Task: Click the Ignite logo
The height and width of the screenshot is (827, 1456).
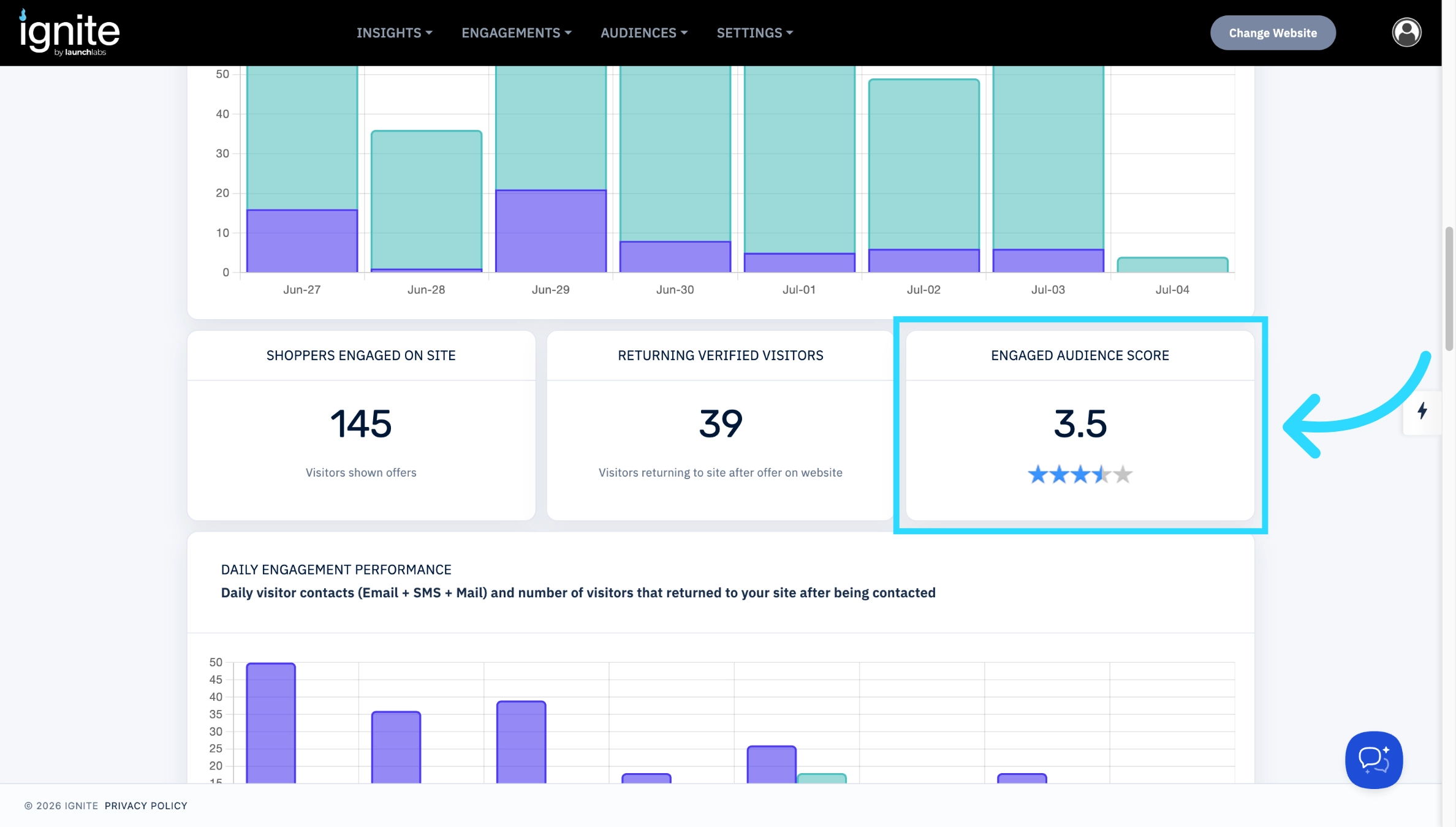Action: (69, 32)
